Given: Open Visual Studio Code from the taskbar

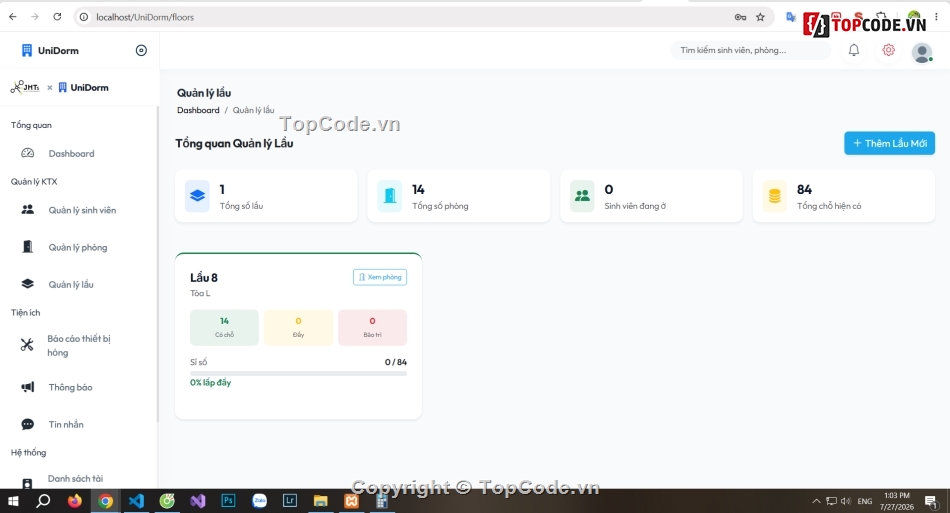Looking at the screenshot, I should (136, 501).
